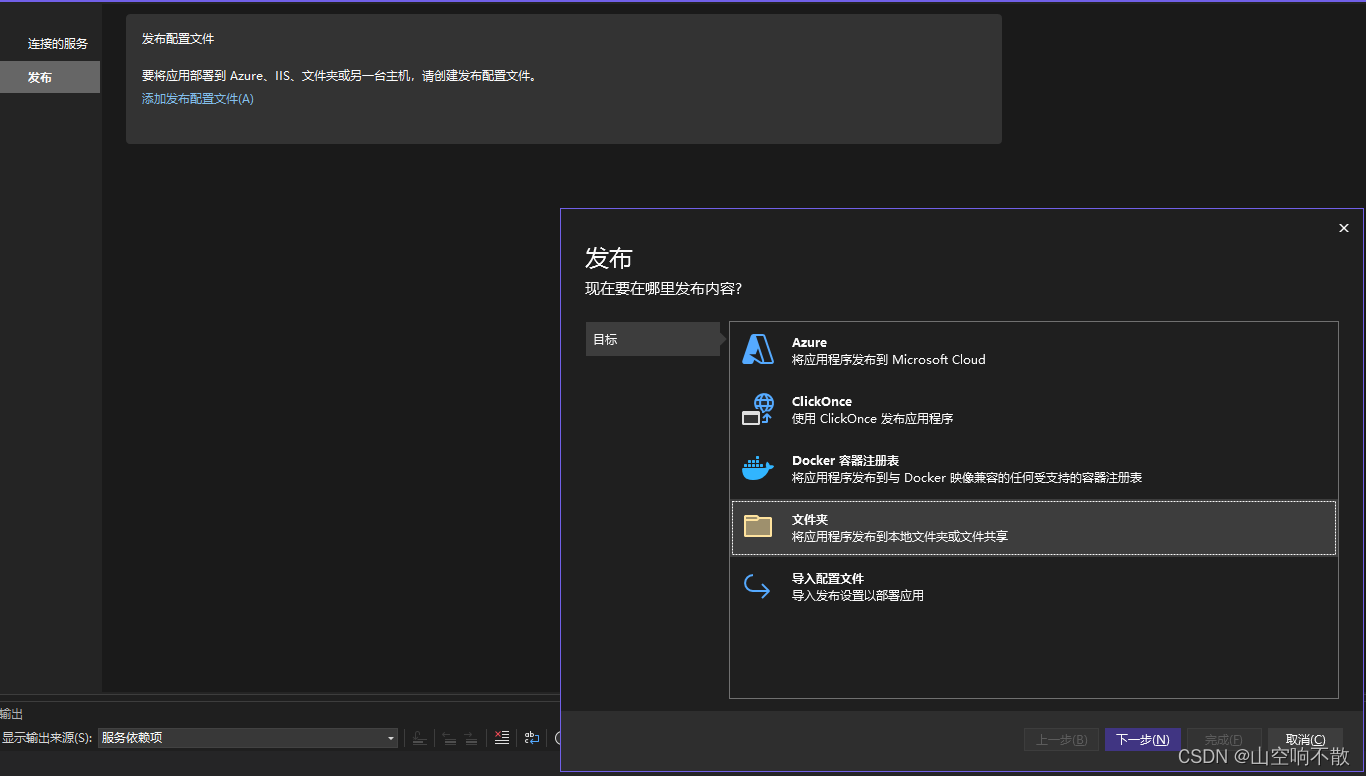Click the 添加发布配置文件(A) link
The width and height of the screenshot is (1366, 776).
(x=198, y=99)
